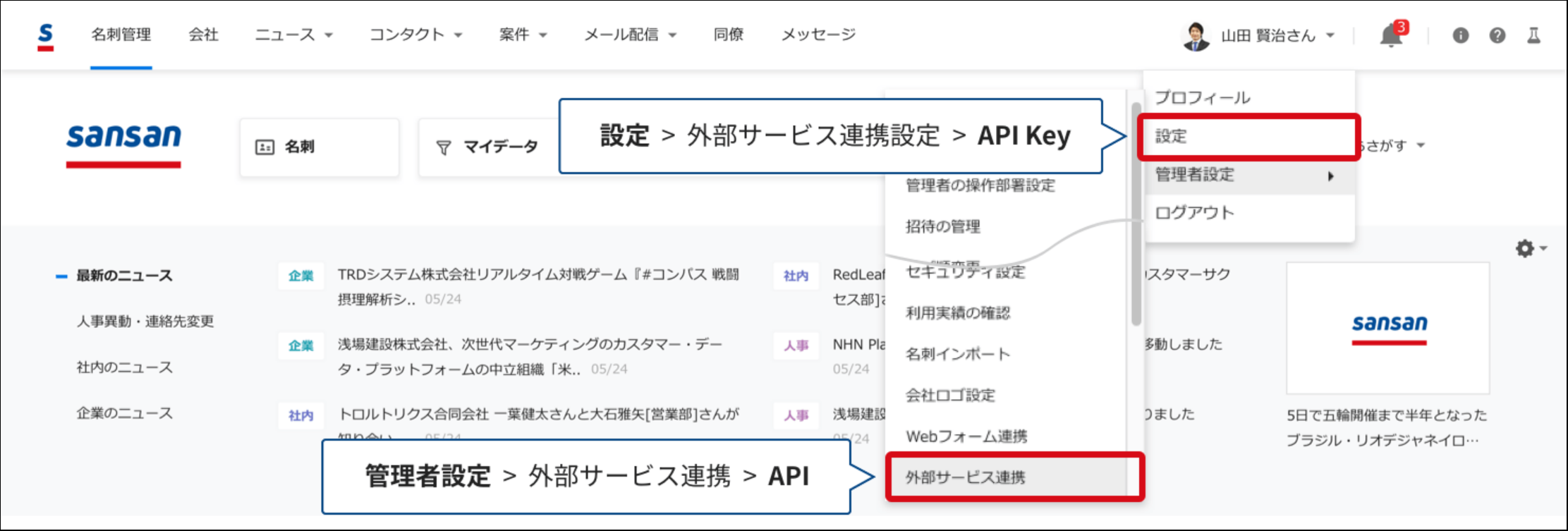
Task: Click the 企業 tag beside TRDシステム news
Action: (301, 276)
